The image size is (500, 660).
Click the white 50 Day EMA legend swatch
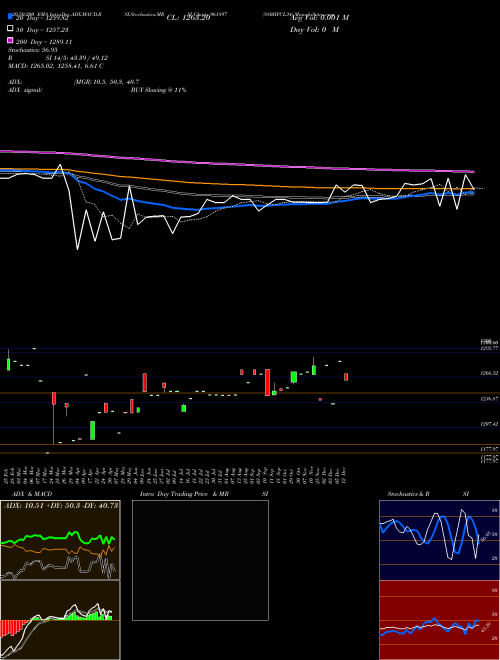[10, 29]
